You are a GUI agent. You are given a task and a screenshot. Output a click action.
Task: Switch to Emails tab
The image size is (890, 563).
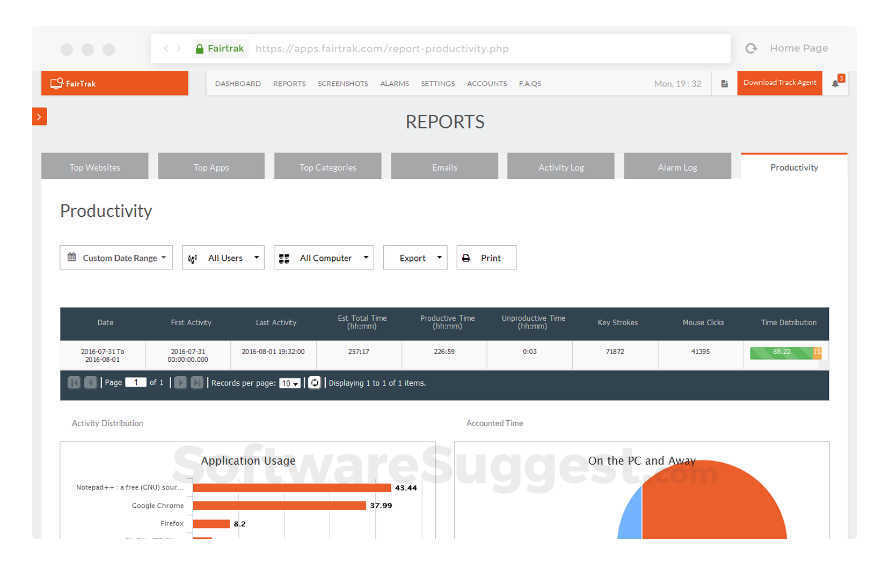444,166
